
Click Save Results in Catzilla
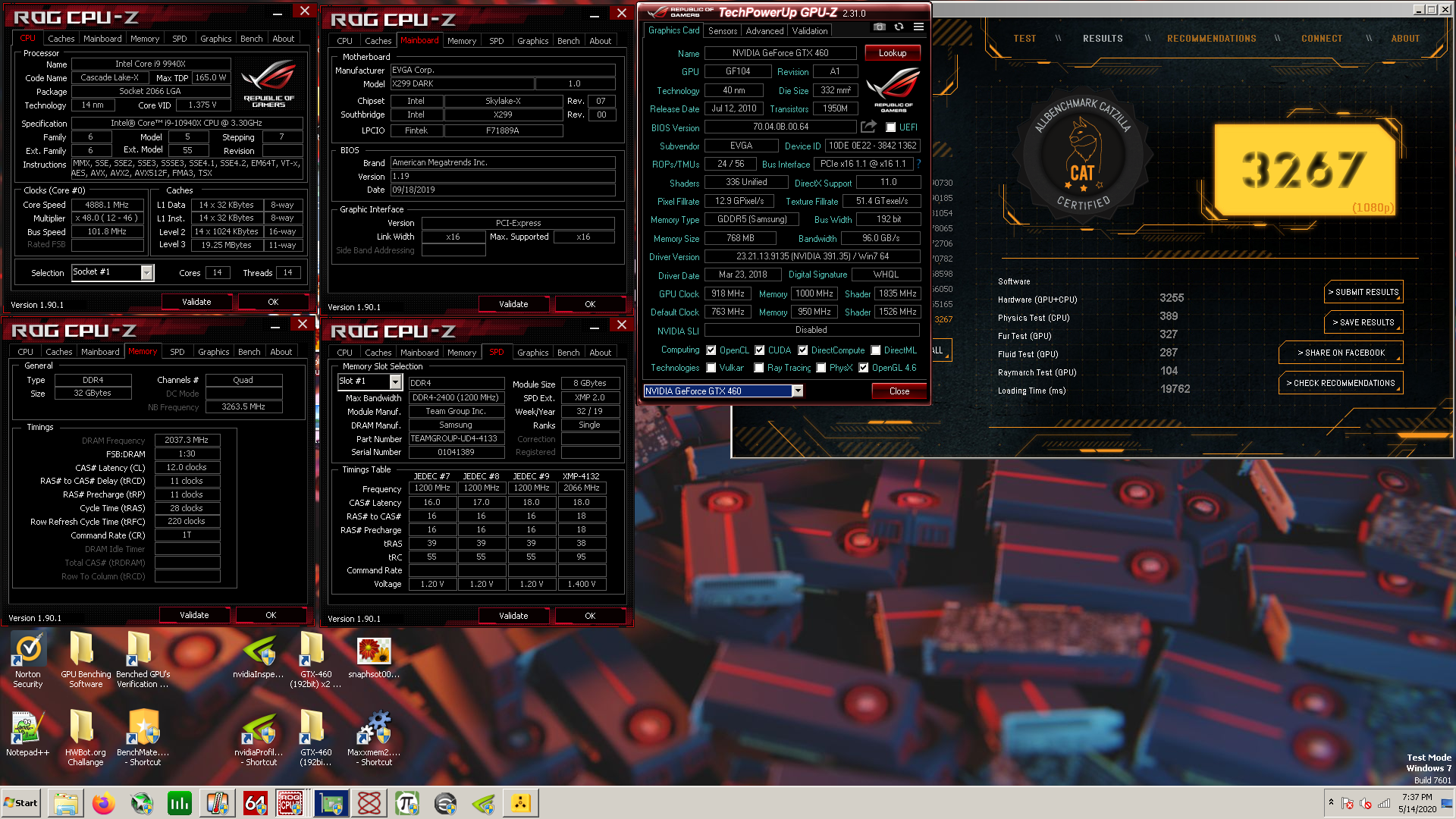(1363, 322)
